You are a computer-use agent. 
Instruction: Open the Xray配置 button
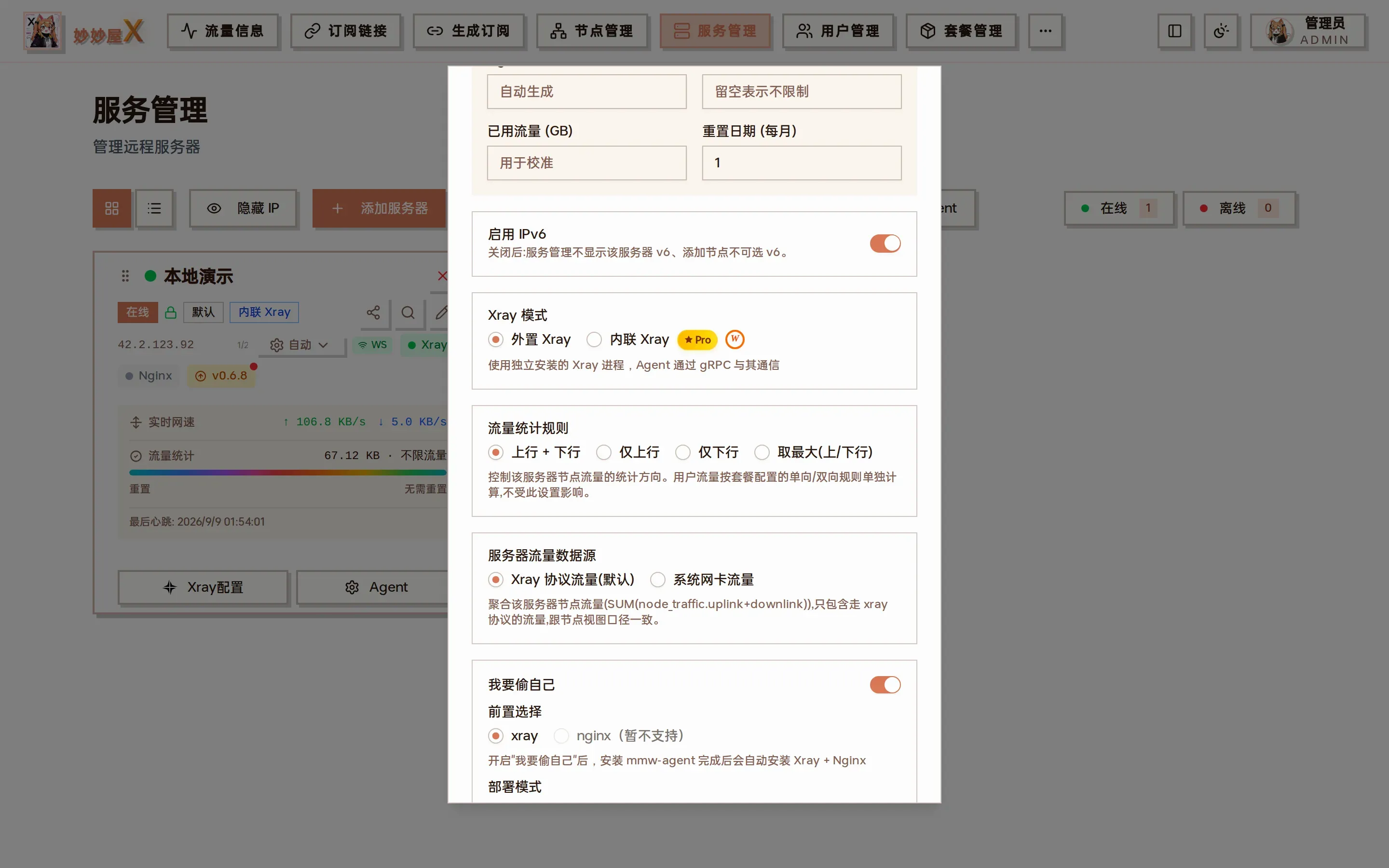coord(203,587)
